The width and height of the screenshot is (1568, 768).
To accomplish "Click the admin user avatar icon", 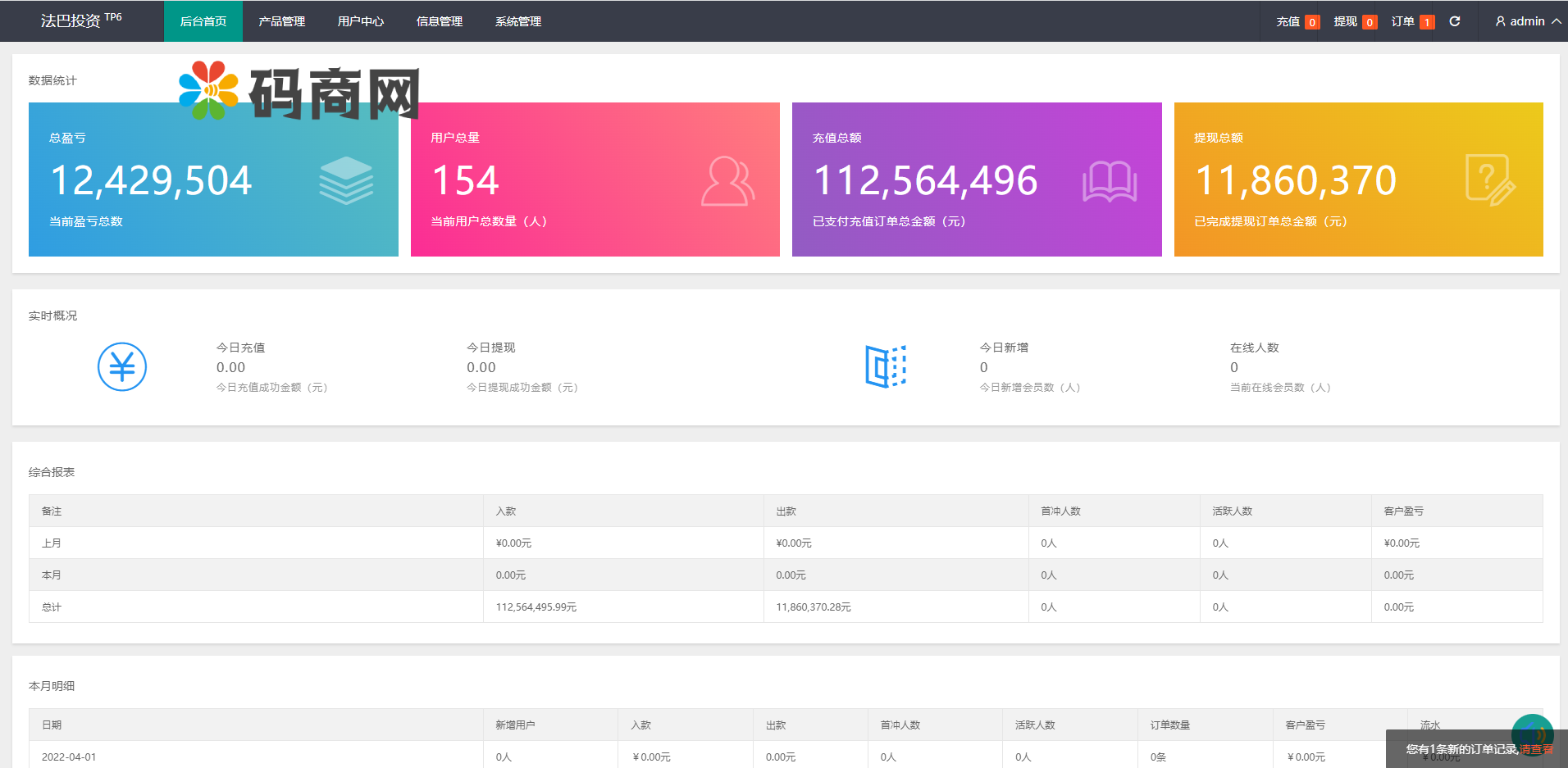I will 1500,21.
